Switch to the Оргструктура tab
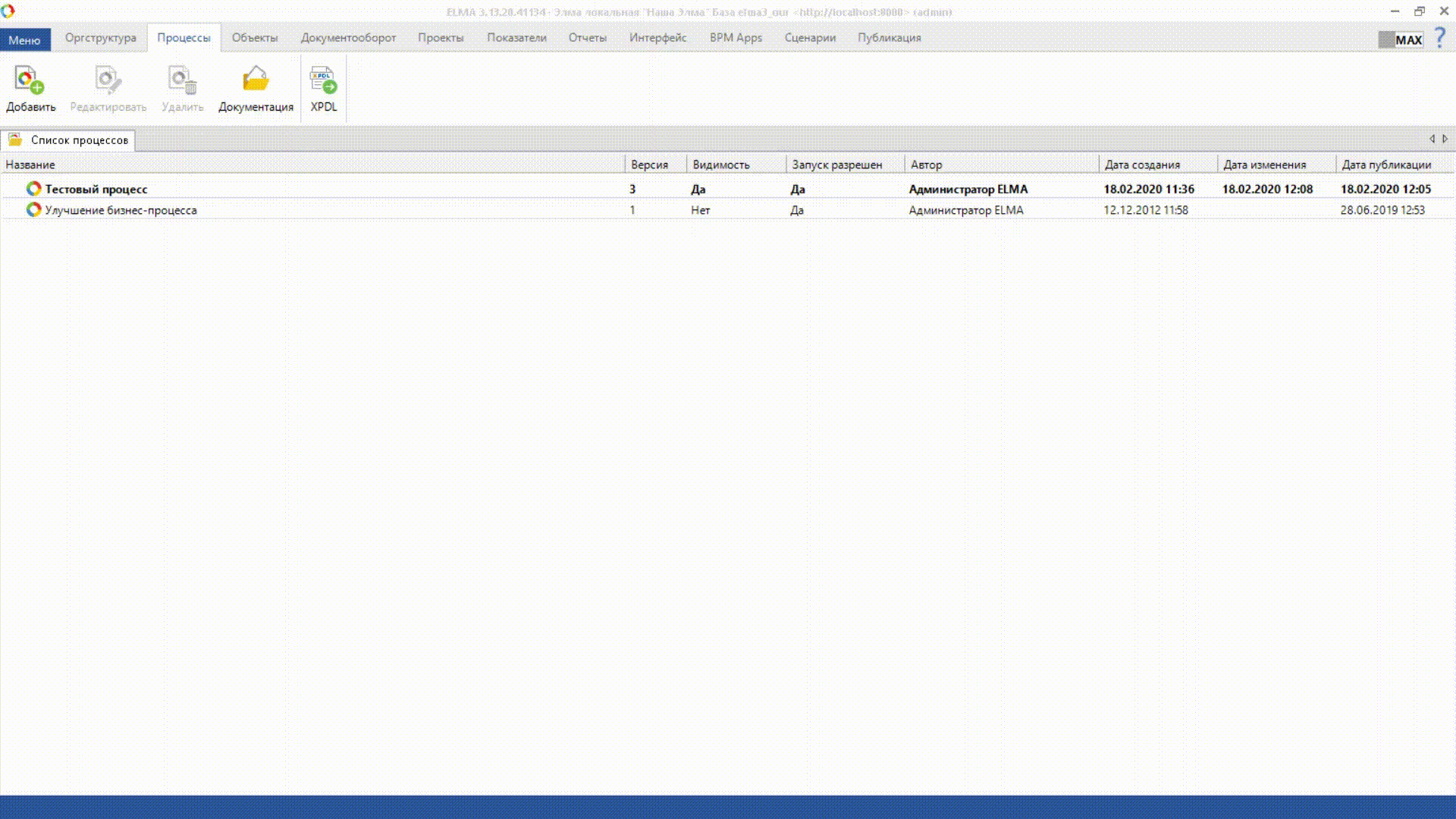 [x=100, y=38]
